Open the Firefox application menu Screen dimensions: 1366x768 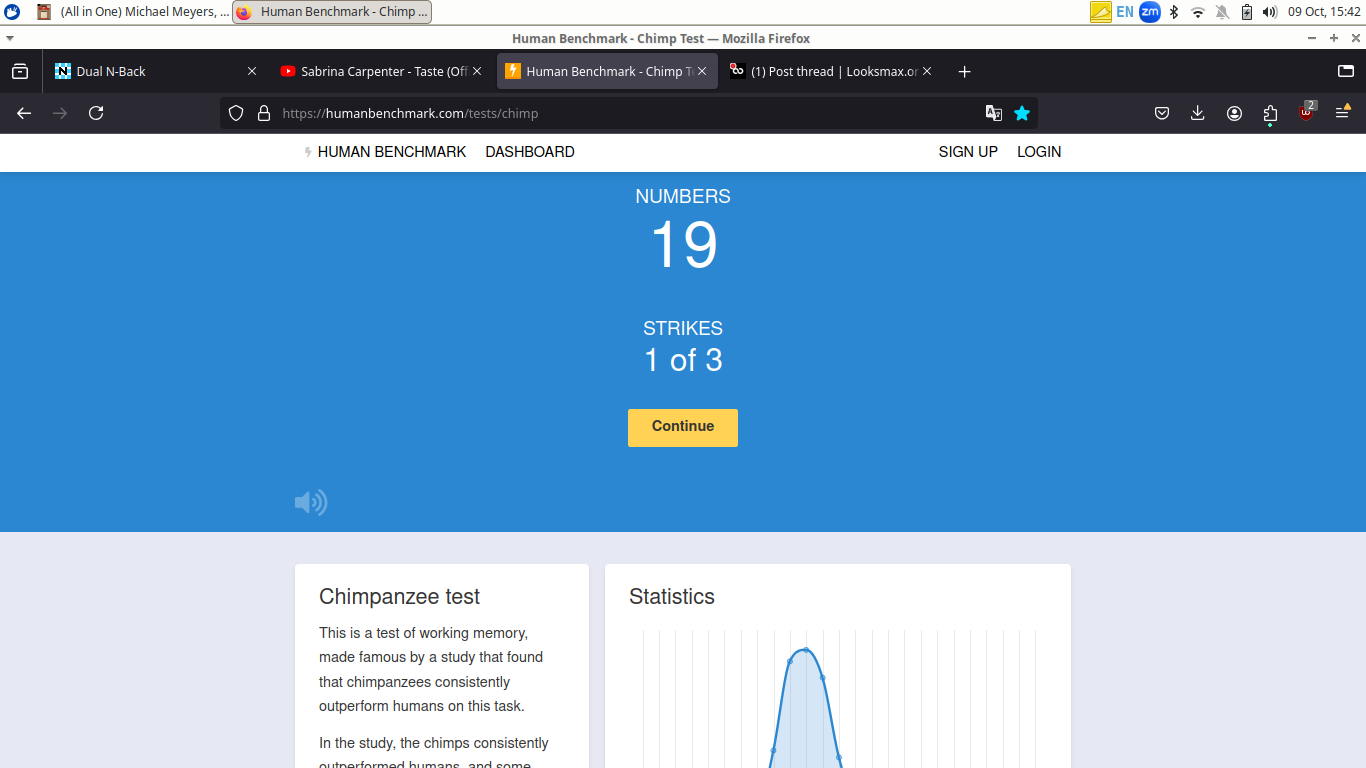point(1343,113)
